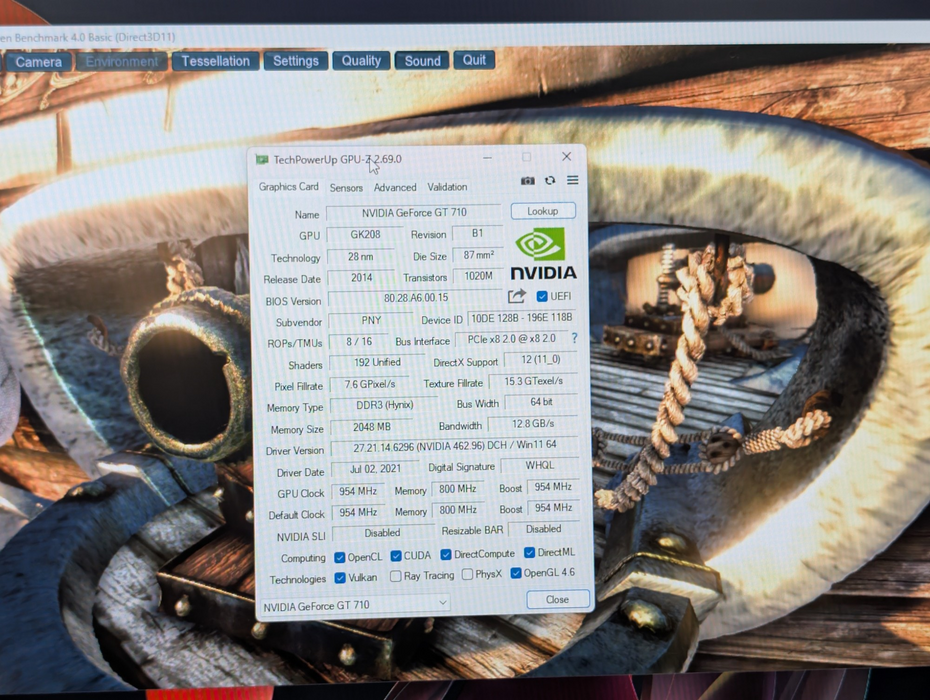This screenshot has width=930, height=700.
Task: Close the GPU-Z window with X
Action: [x=566, y=157]
